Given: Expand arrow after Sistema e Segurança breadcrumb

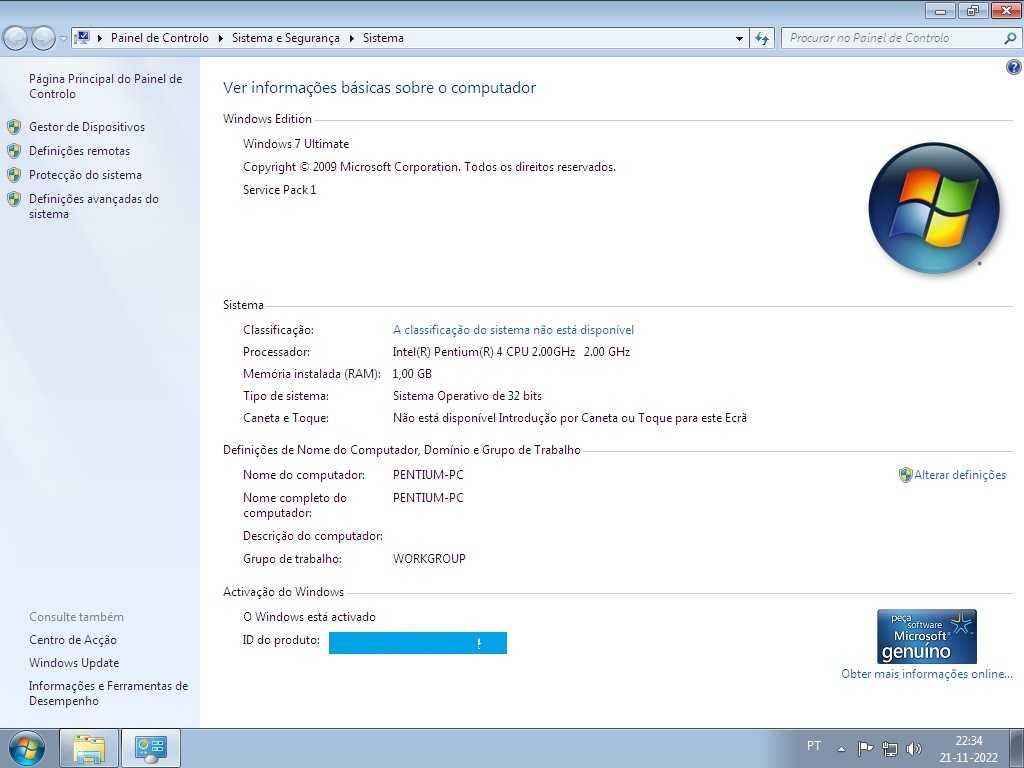Looking at the screenshot, I should 351,39.
